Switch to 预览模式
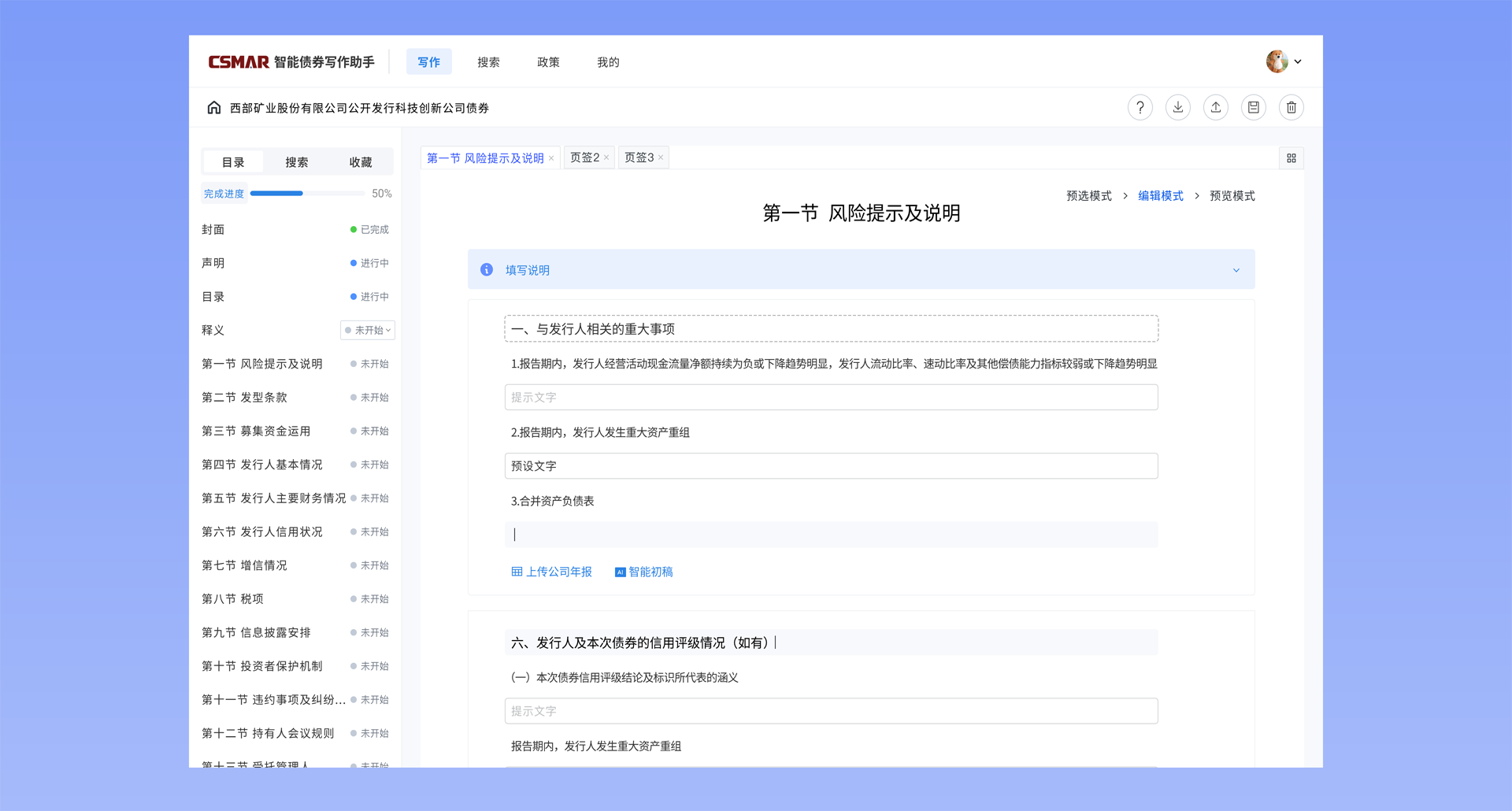 tap(1232, 196)
